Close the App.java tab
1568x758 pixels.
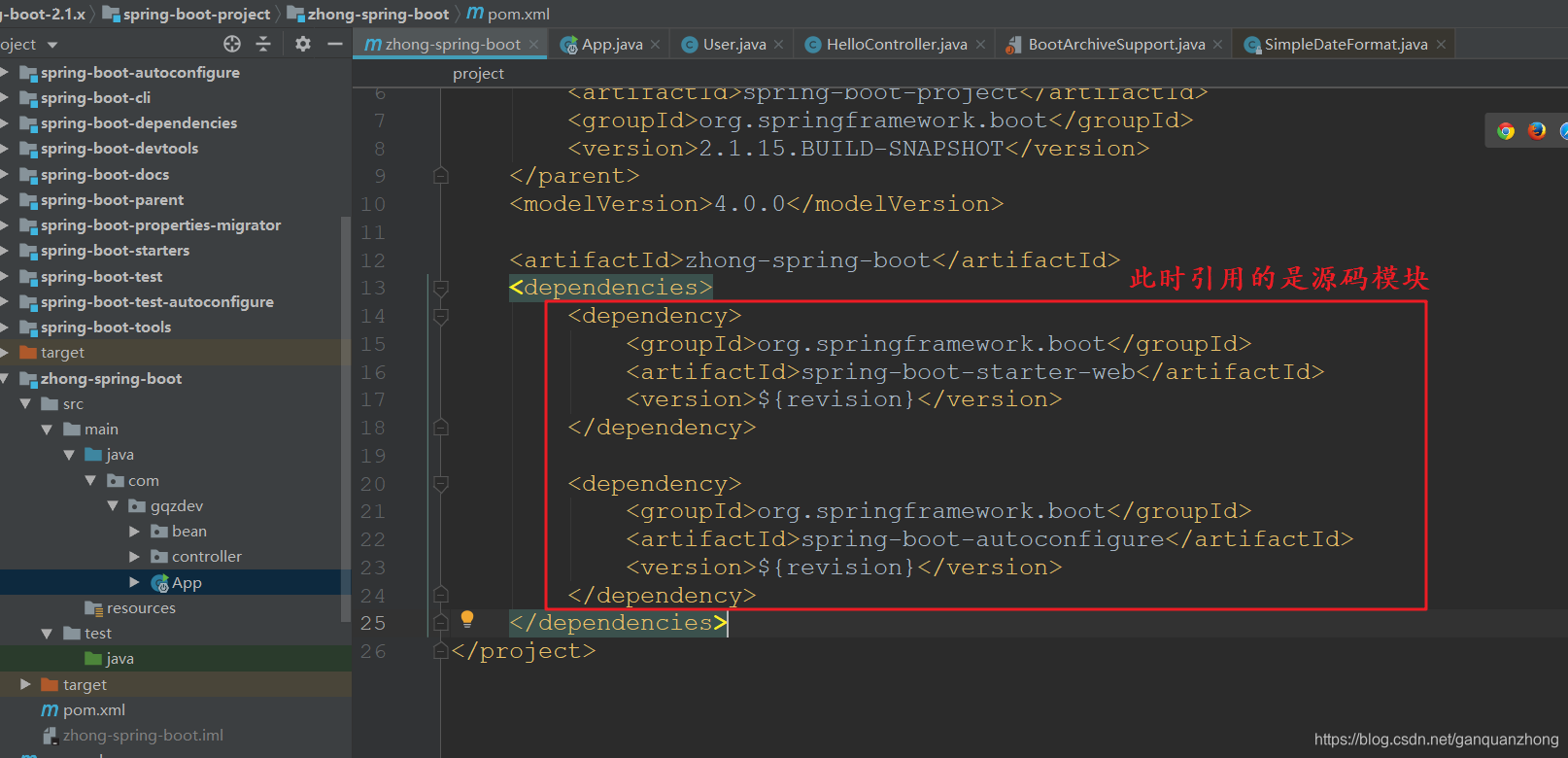tap(656, 45)
